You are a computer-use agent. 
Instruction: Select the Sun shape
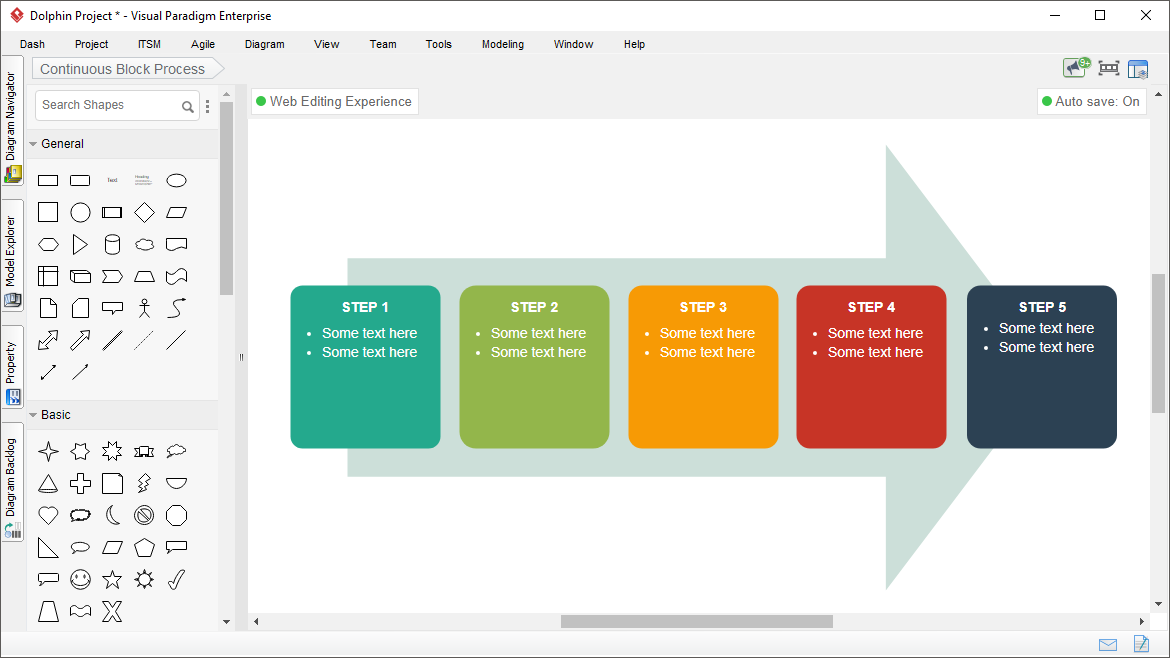click(144, 580)
